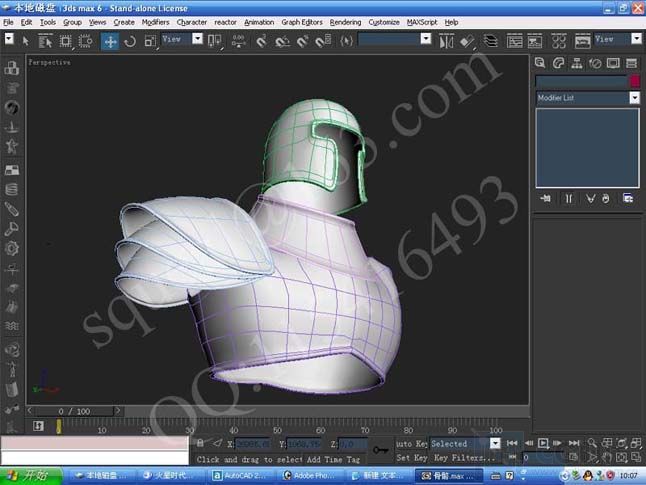The height and width of the screenshot is (485, 646).
Task: Select the Select Object arrow tool
Action: click(26, 41)
